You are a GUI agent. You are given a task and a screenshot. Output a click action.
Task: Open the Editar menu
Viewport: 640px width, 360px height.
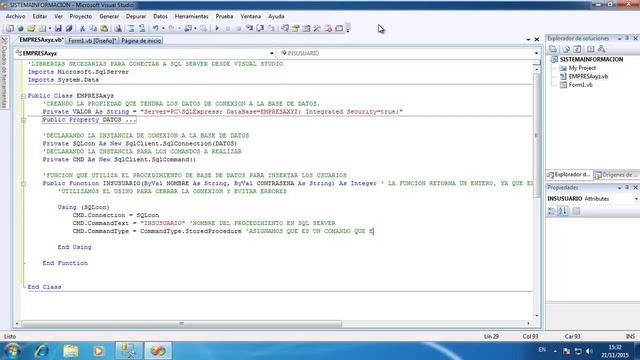pyautogui.click(x=40, y=16)
